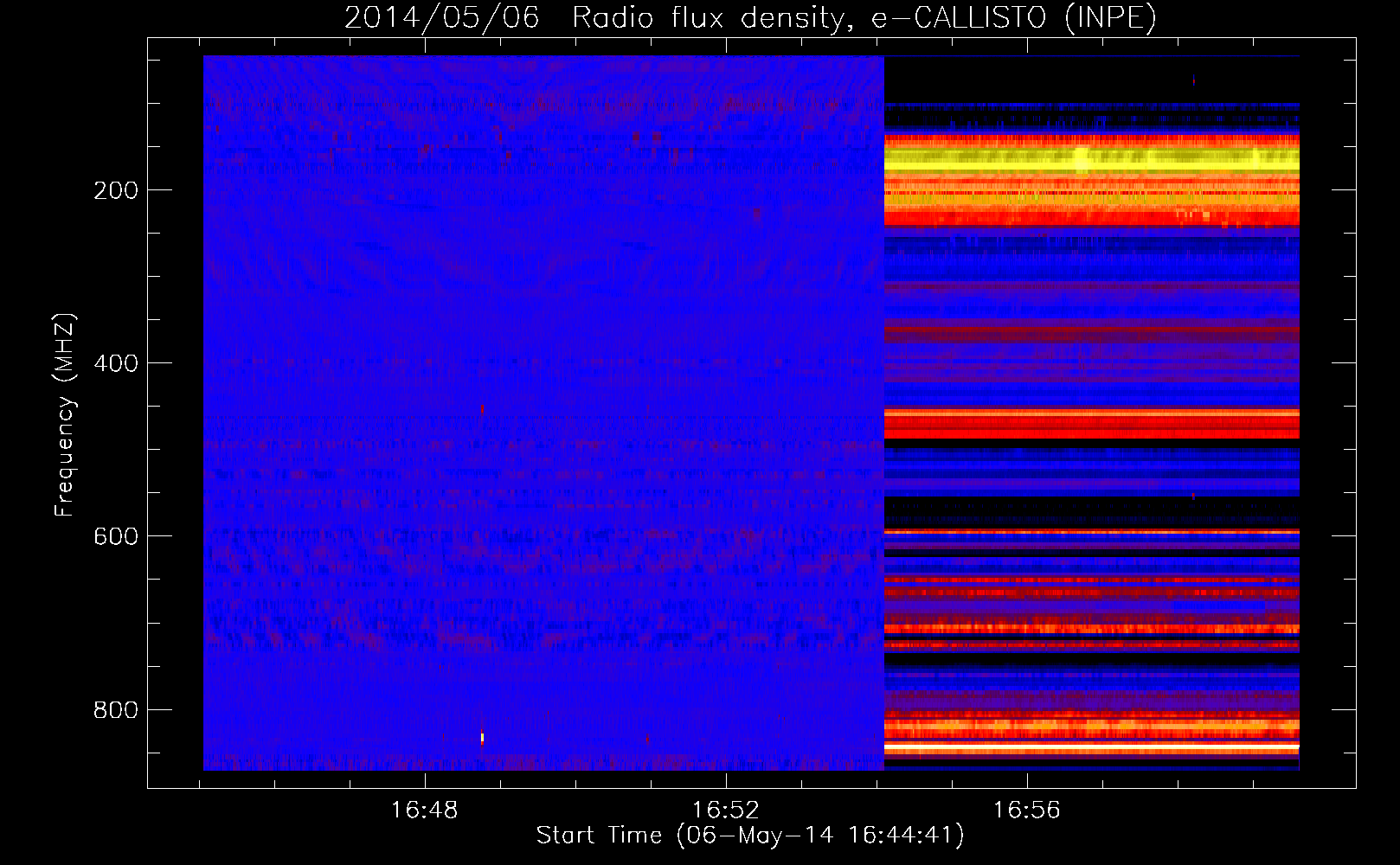Click the "Start Time (06-May-14 16:44:41)" label

(x=750, y=836)
